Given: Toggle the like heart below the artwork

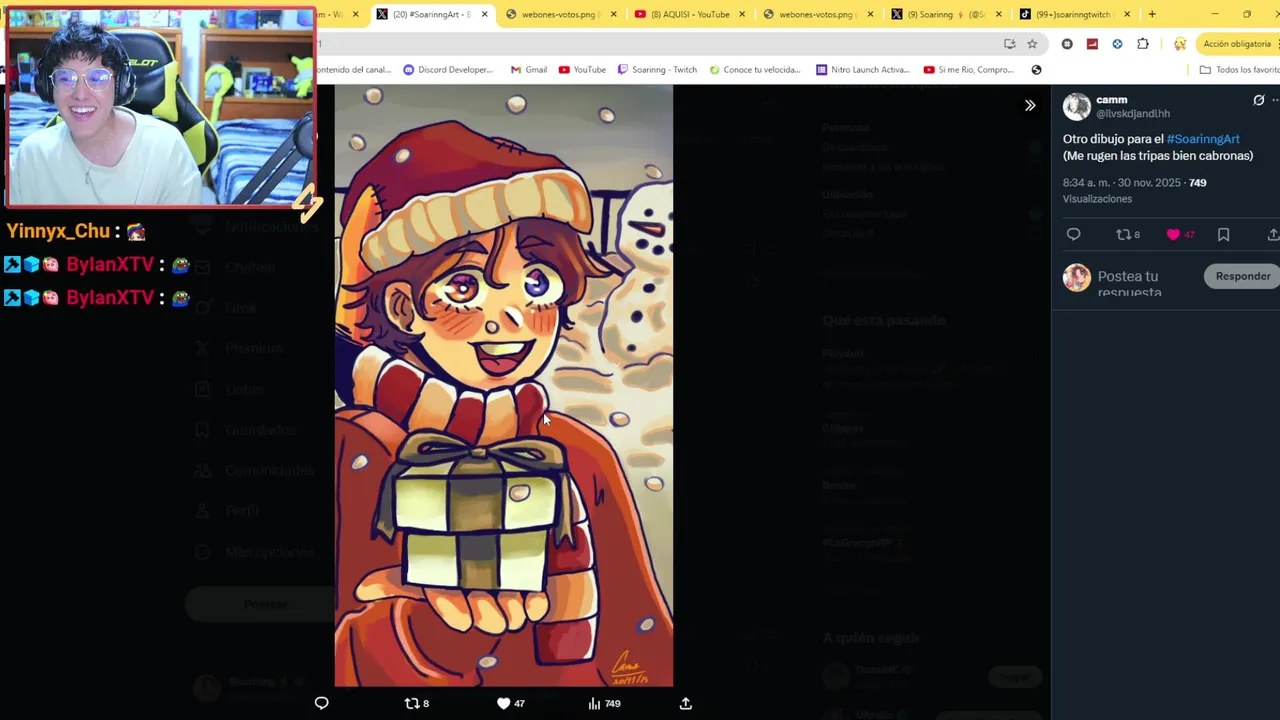Looking at the screenshot, I should 503,703.
